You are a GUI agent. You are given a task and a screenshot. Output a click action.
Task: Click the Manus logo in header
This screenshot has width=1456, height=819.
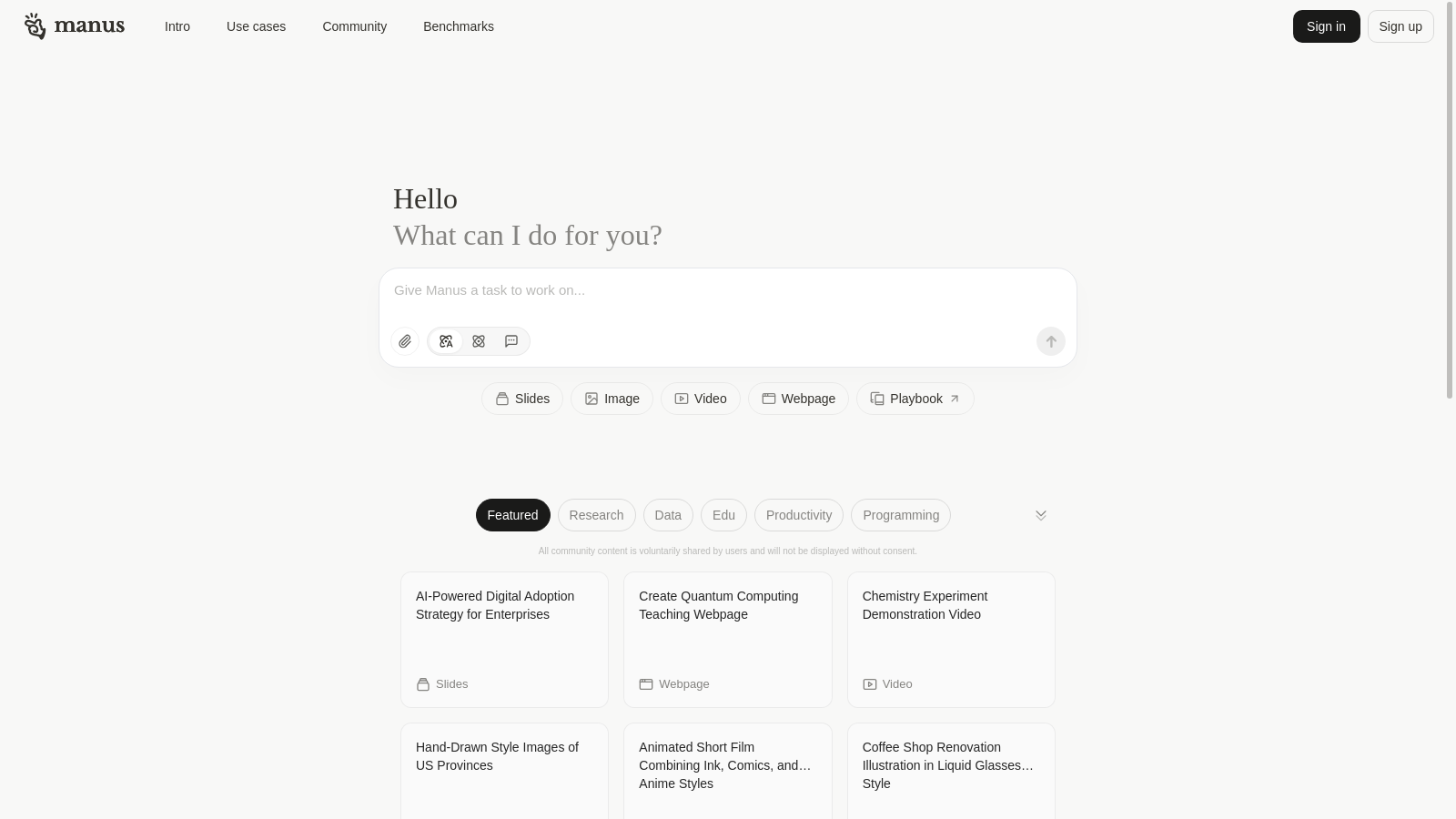pyautogui.click(x=75, y=26)
